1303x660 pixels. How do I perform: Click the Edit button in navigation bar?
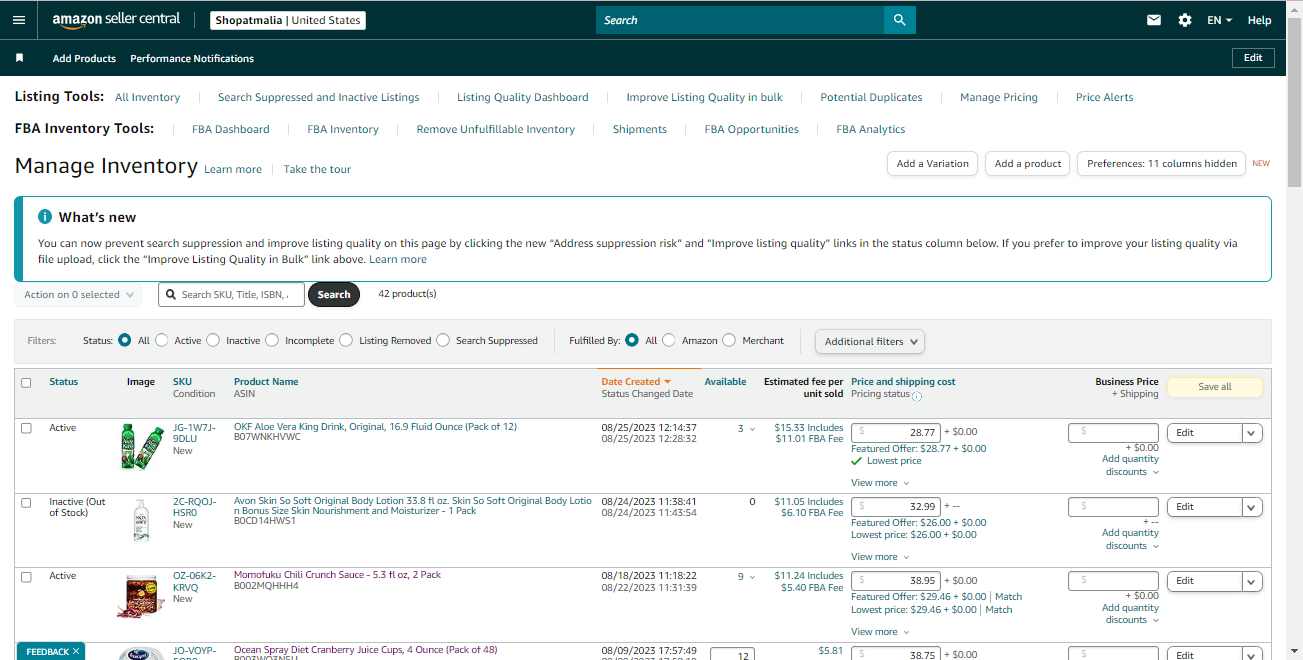(1253, 58)
